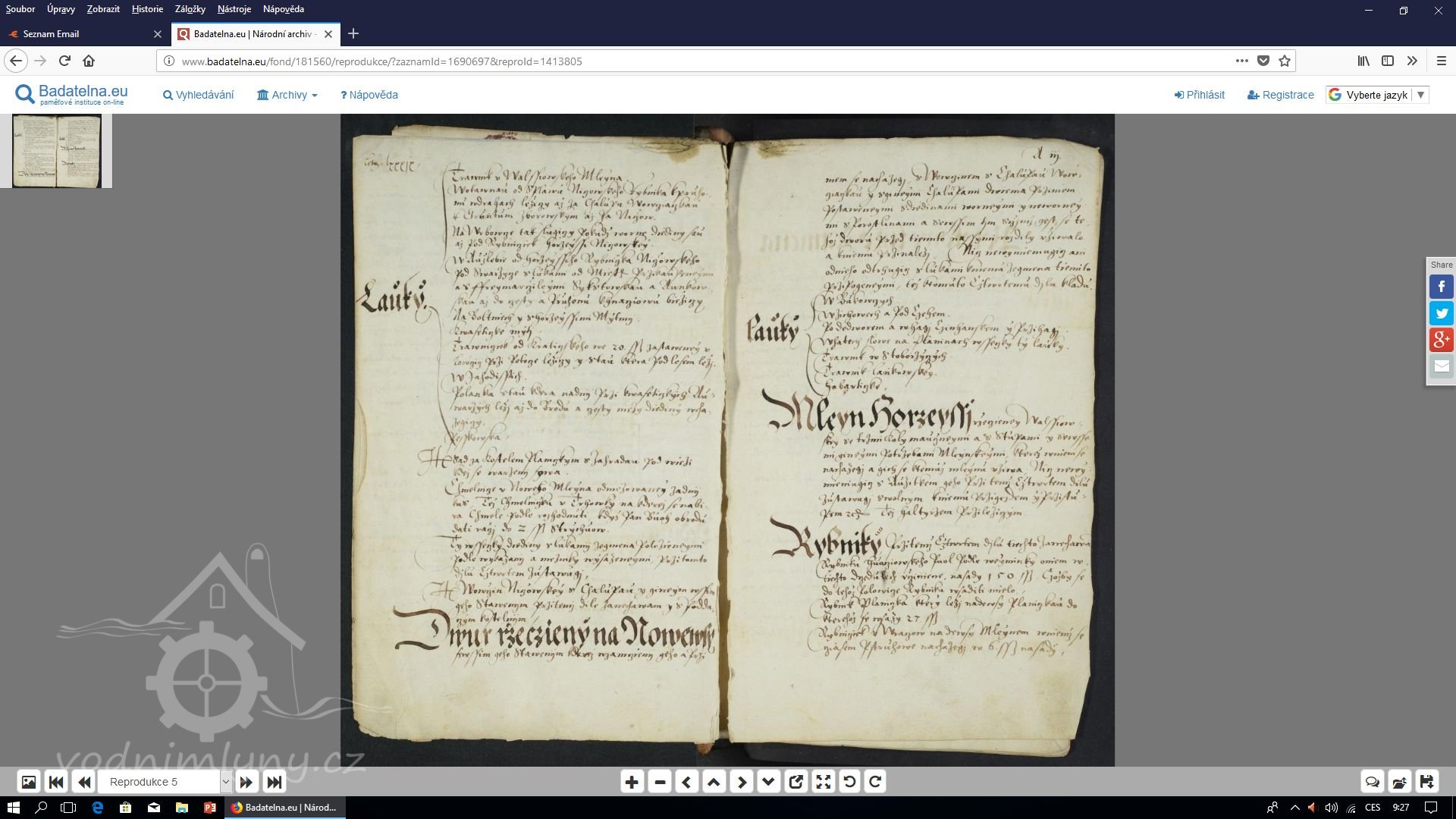Image resolution: width=1456 pixels, height=819 pixels.
Task: Go to the first reproduction
Action: coord(56,782)
